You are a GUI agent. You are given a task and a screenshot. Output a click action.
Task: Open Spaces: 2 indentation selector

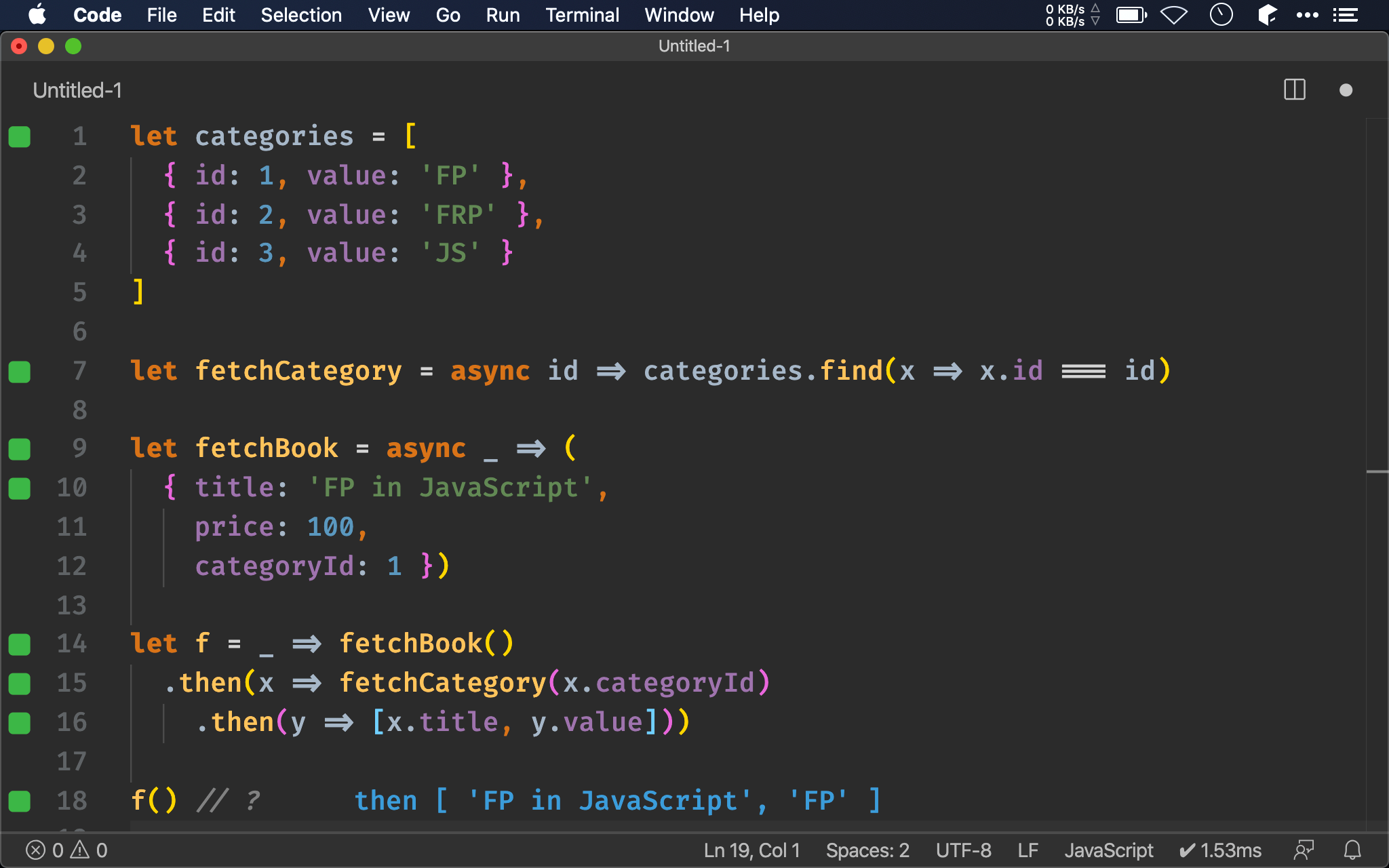[x=867, y=850]
